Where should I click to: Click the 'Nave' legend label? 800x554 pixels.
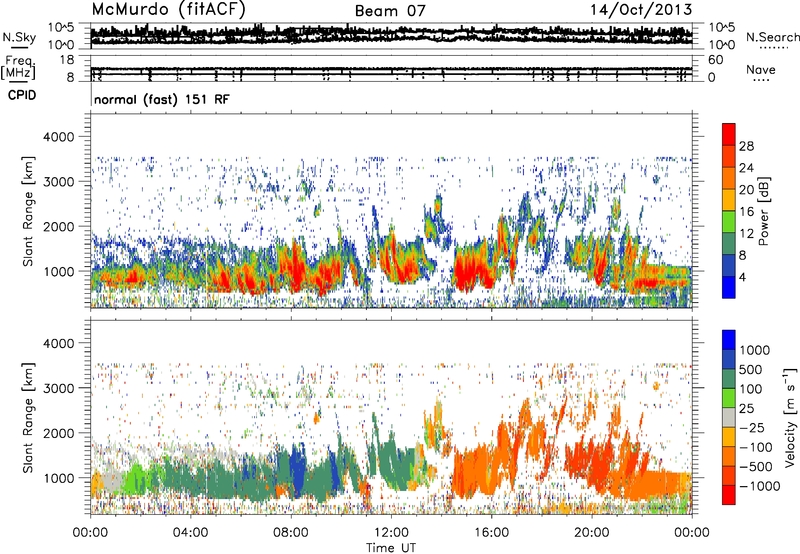(x=760, y=70)
